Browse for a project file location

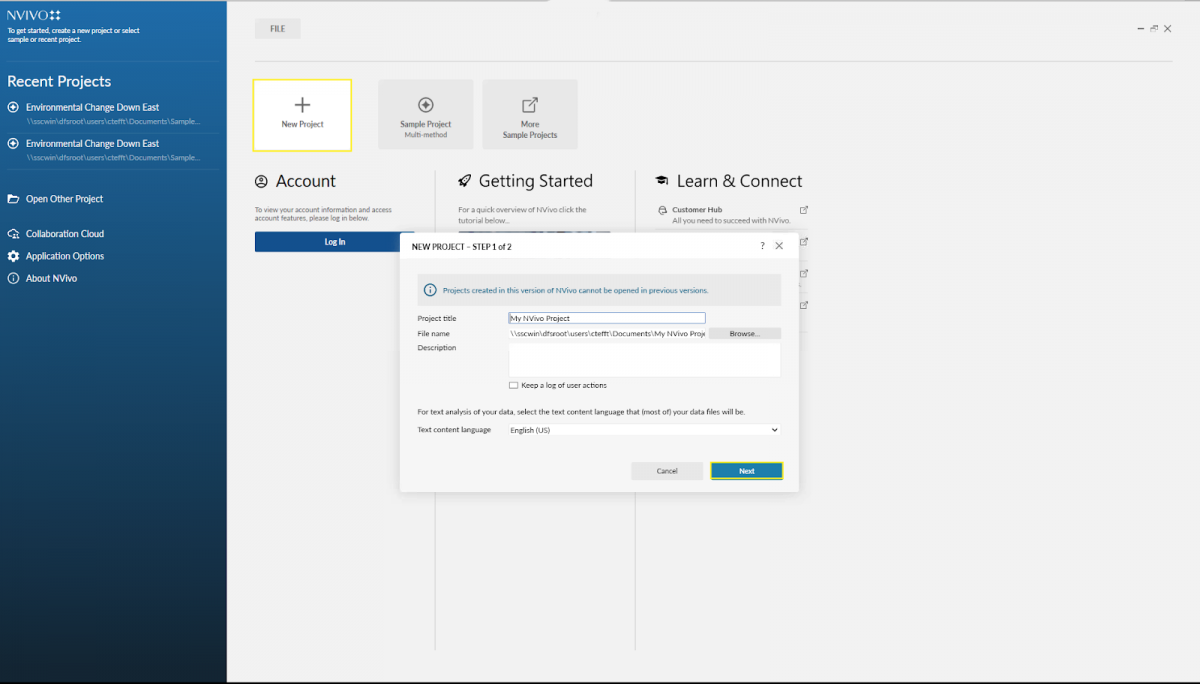pyautogui.click(x=744, y=333)
